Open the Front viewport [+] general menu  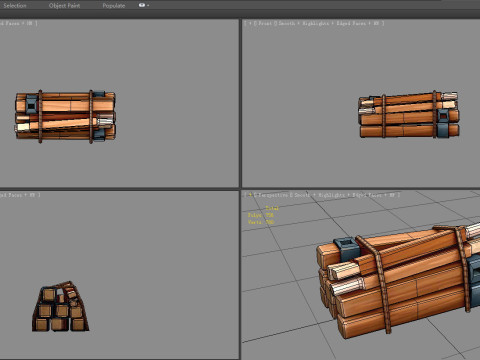[249, 23]
